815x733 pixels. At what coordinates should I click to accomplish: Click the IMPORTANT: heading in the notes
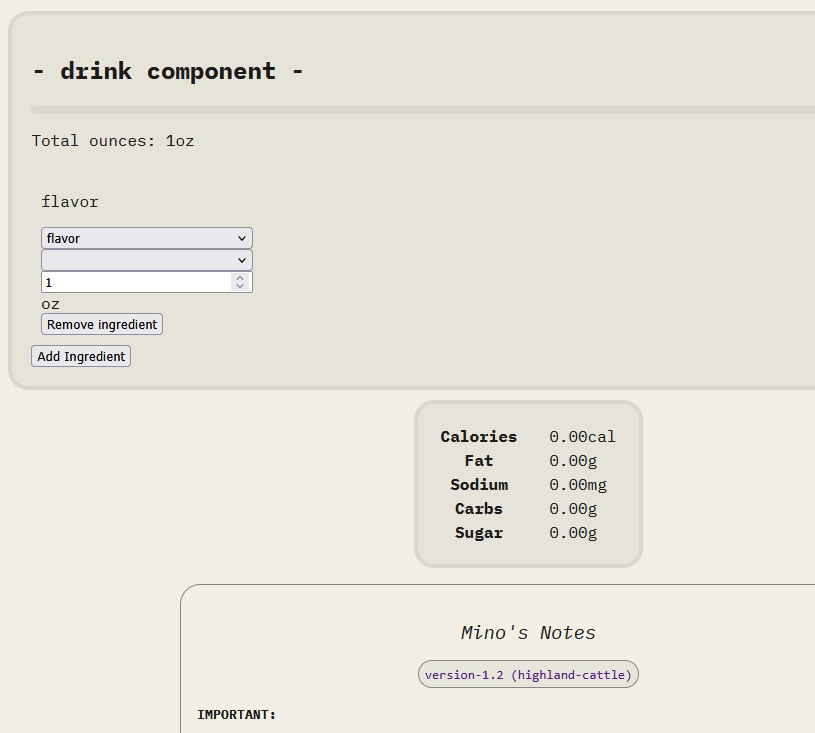point(237,715)
